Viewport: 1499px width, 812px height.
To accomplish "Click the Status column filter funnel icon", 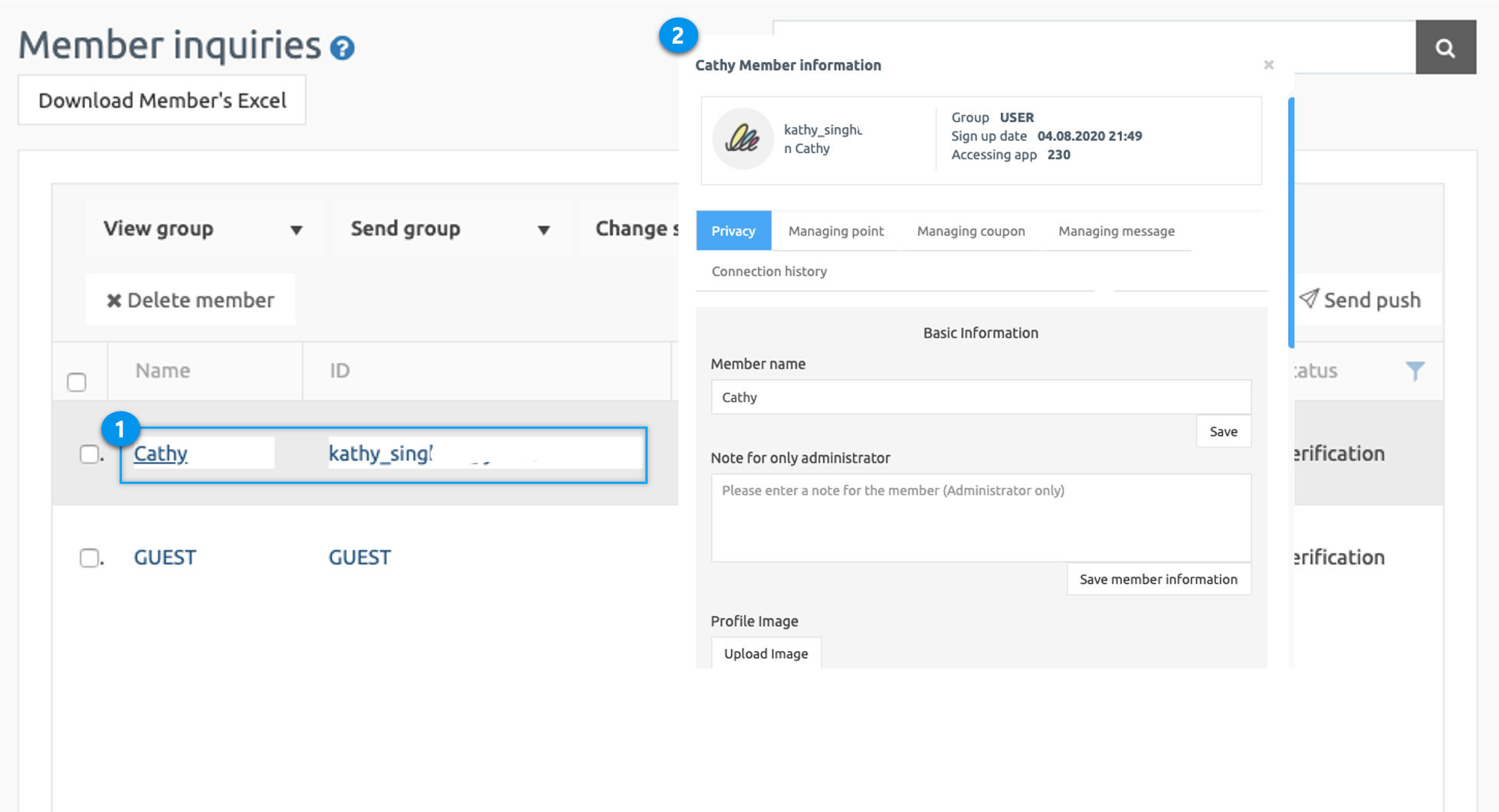I will [x=1415, y=372].
